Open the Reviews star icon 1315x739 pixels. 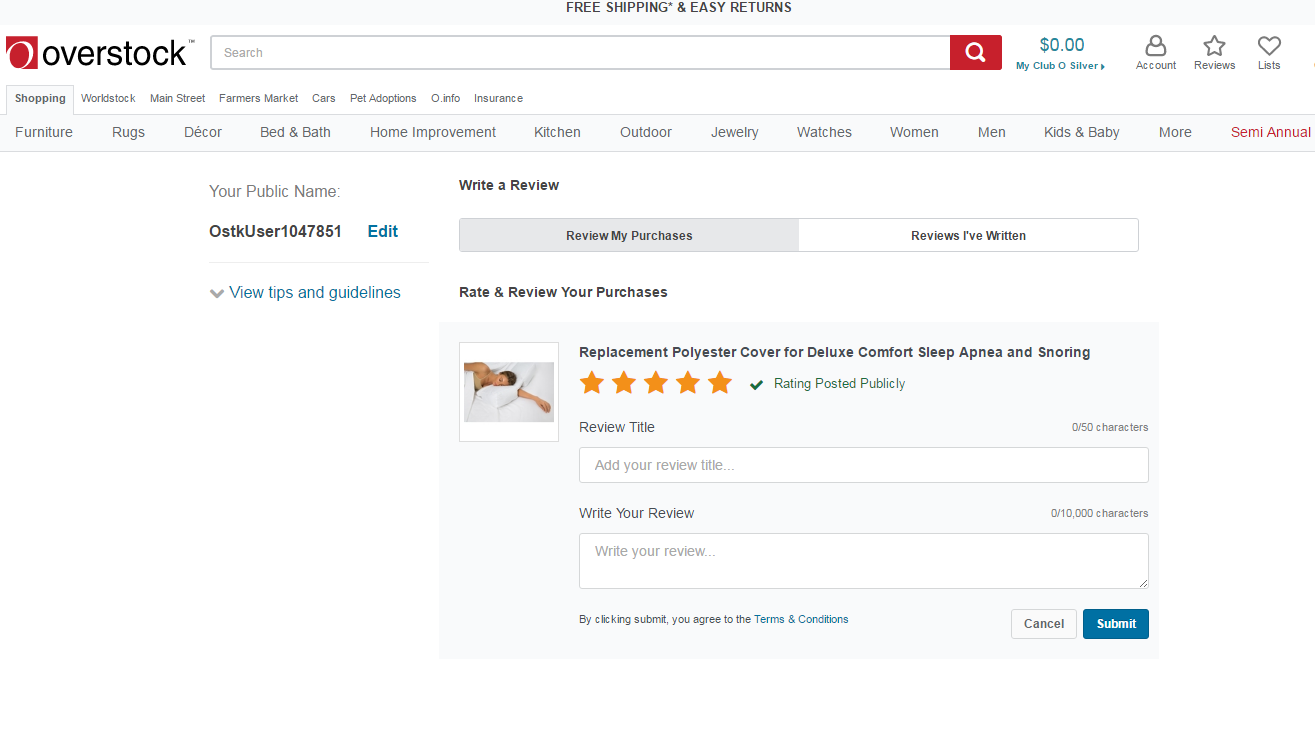1214,52
